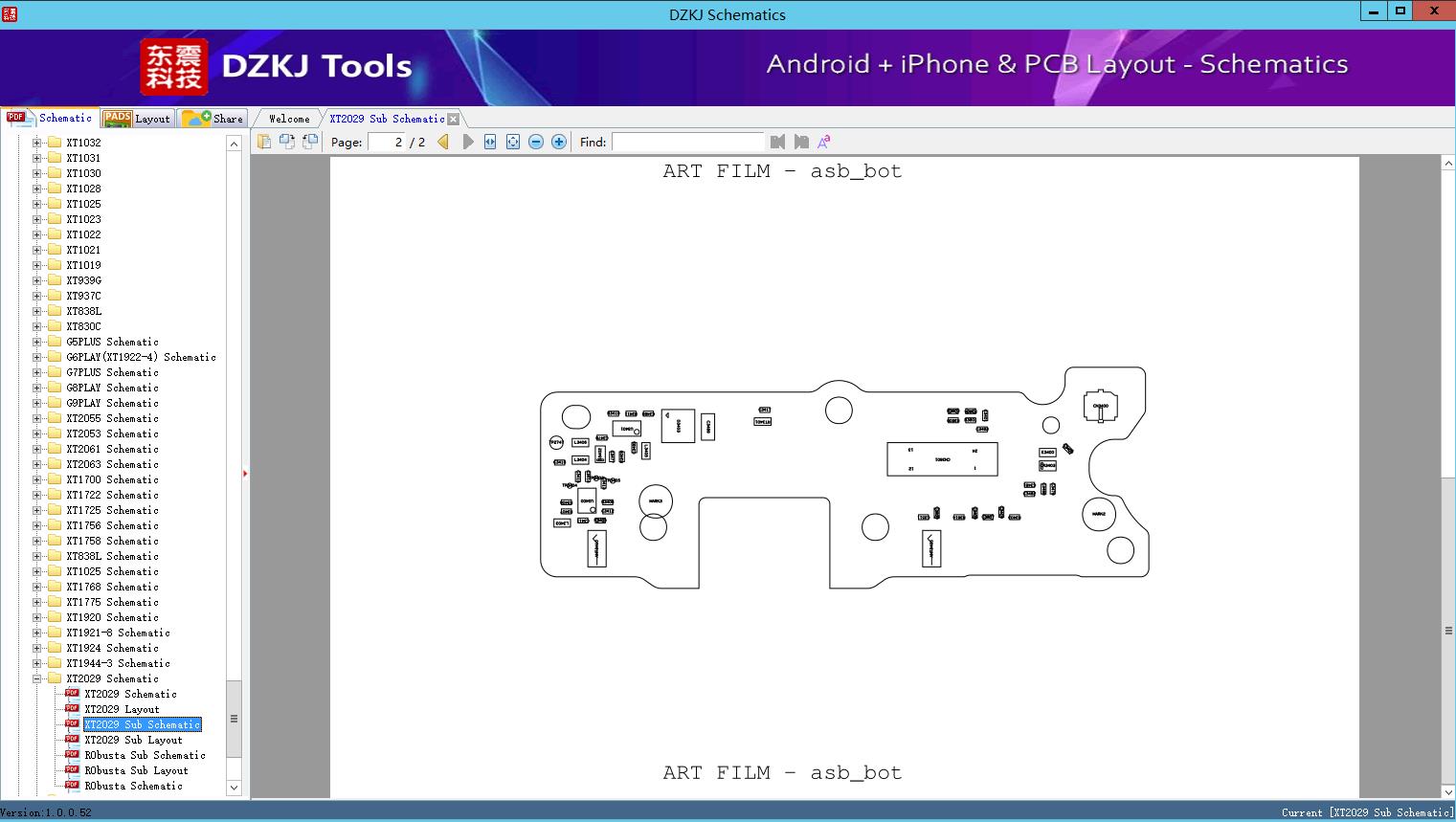Image resolution: width=1456 pixels, height=822 pixels.
Task: Toggle match case icon next to Find
Action: click(823, 142)
